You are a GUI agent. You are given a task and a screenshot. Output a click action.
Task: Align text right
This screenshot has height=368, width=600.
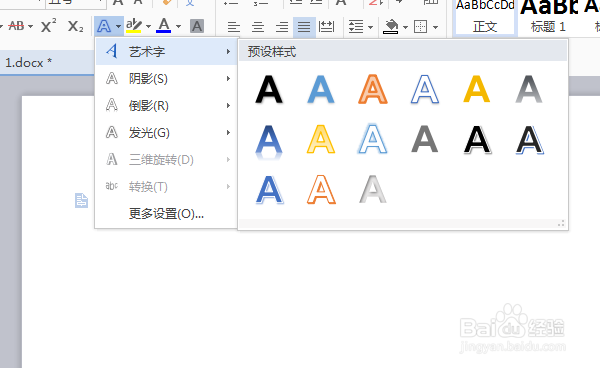282,27
